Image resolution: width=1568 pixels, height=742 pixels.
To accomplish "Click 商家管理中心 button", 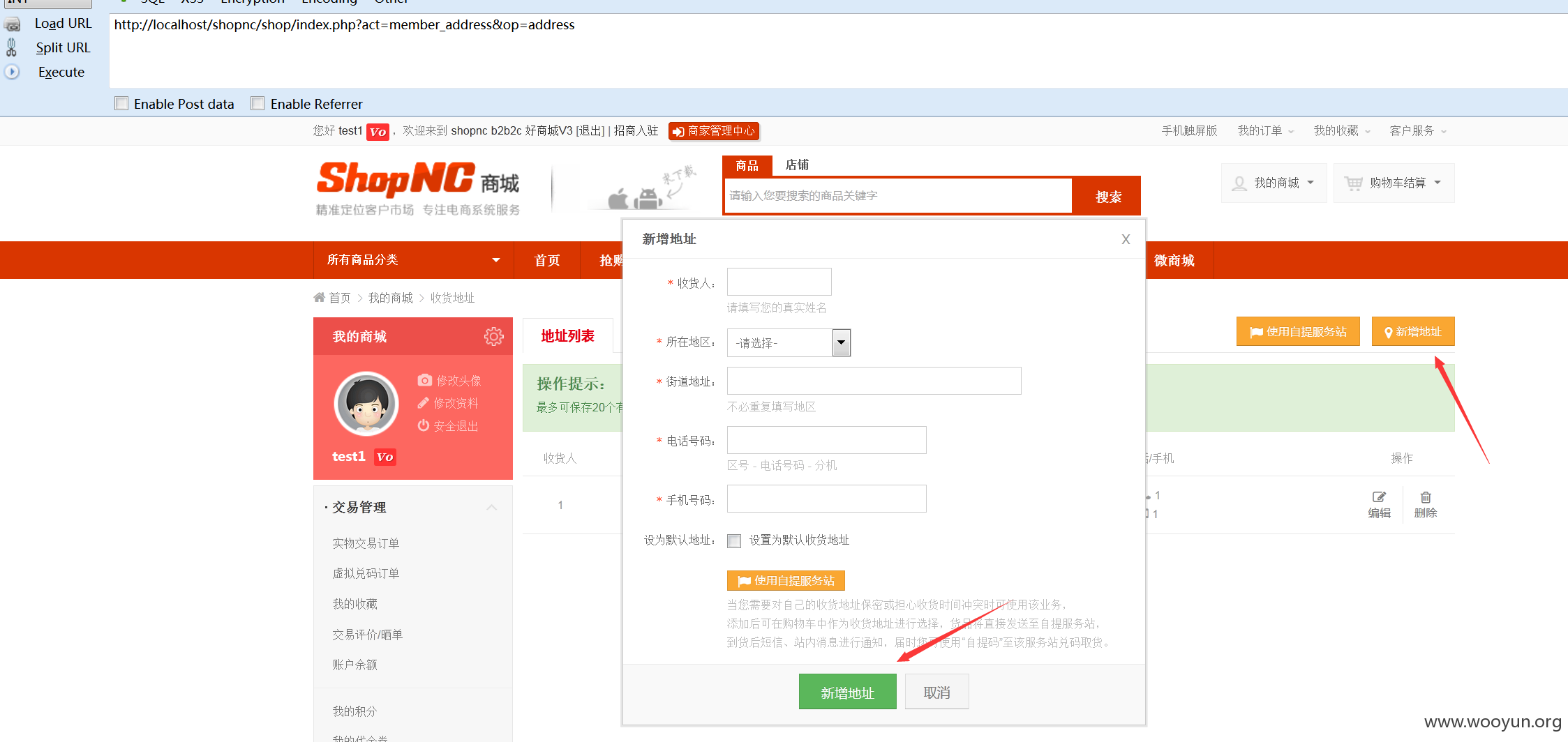I will 713,131.
